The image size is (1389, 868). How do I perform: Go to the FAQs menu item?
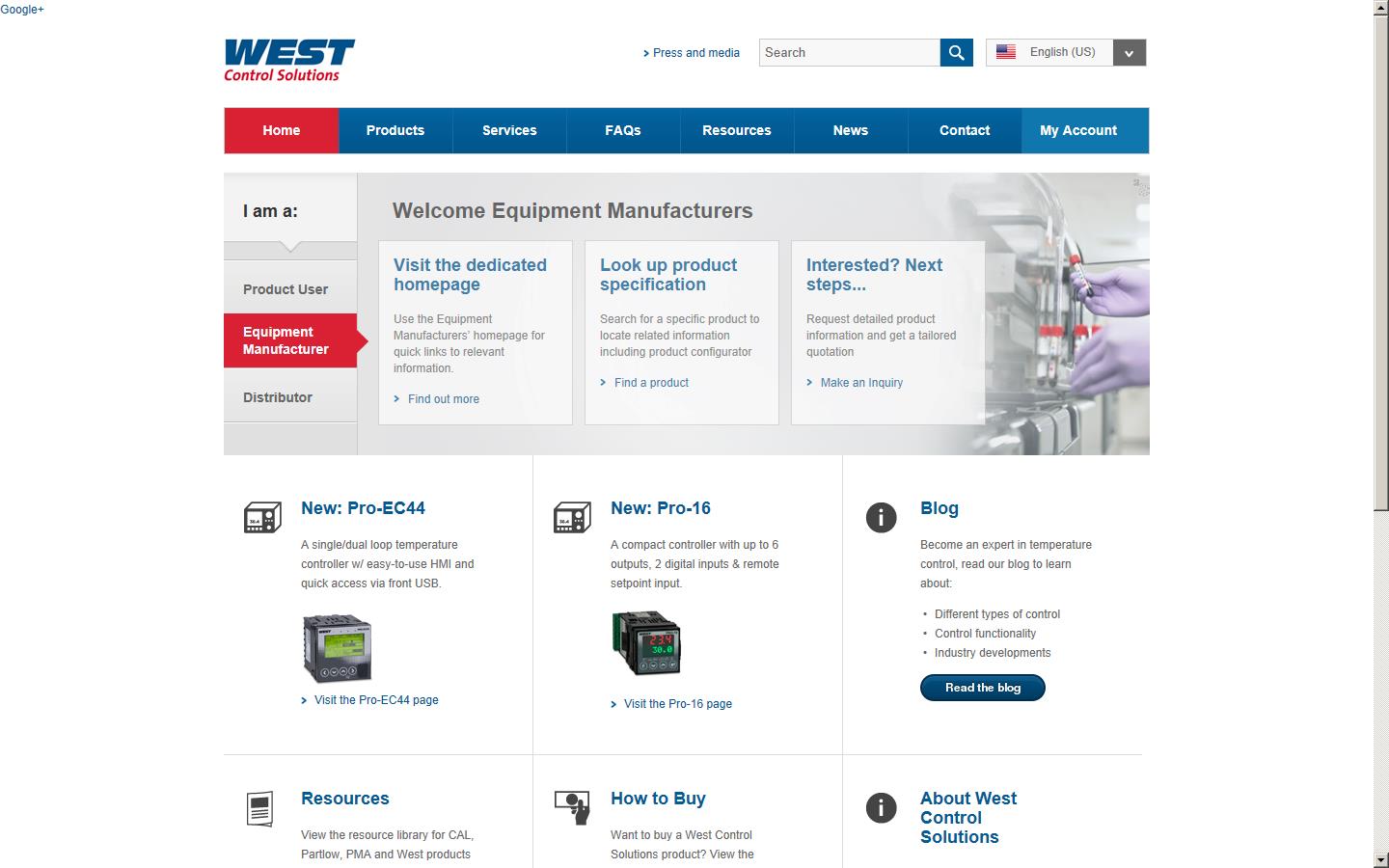coord(623,130)
